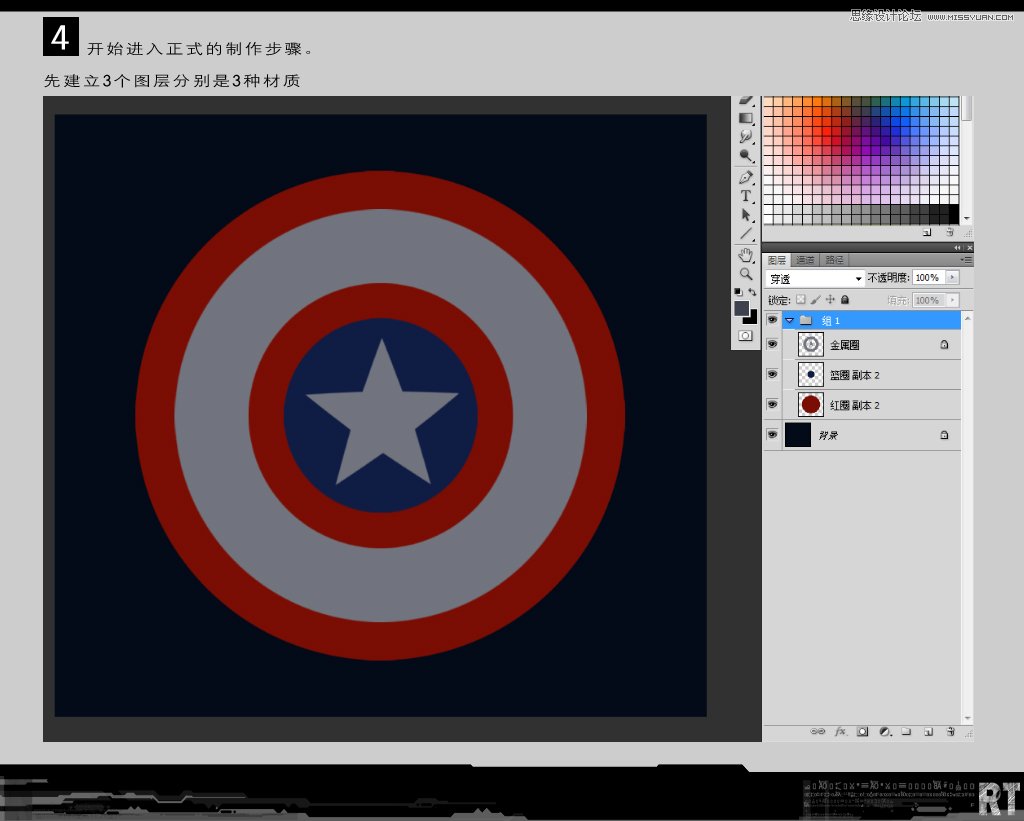Select the 组 1 group row
Screen dimensions: 1024x821
[x=872, y=320]
